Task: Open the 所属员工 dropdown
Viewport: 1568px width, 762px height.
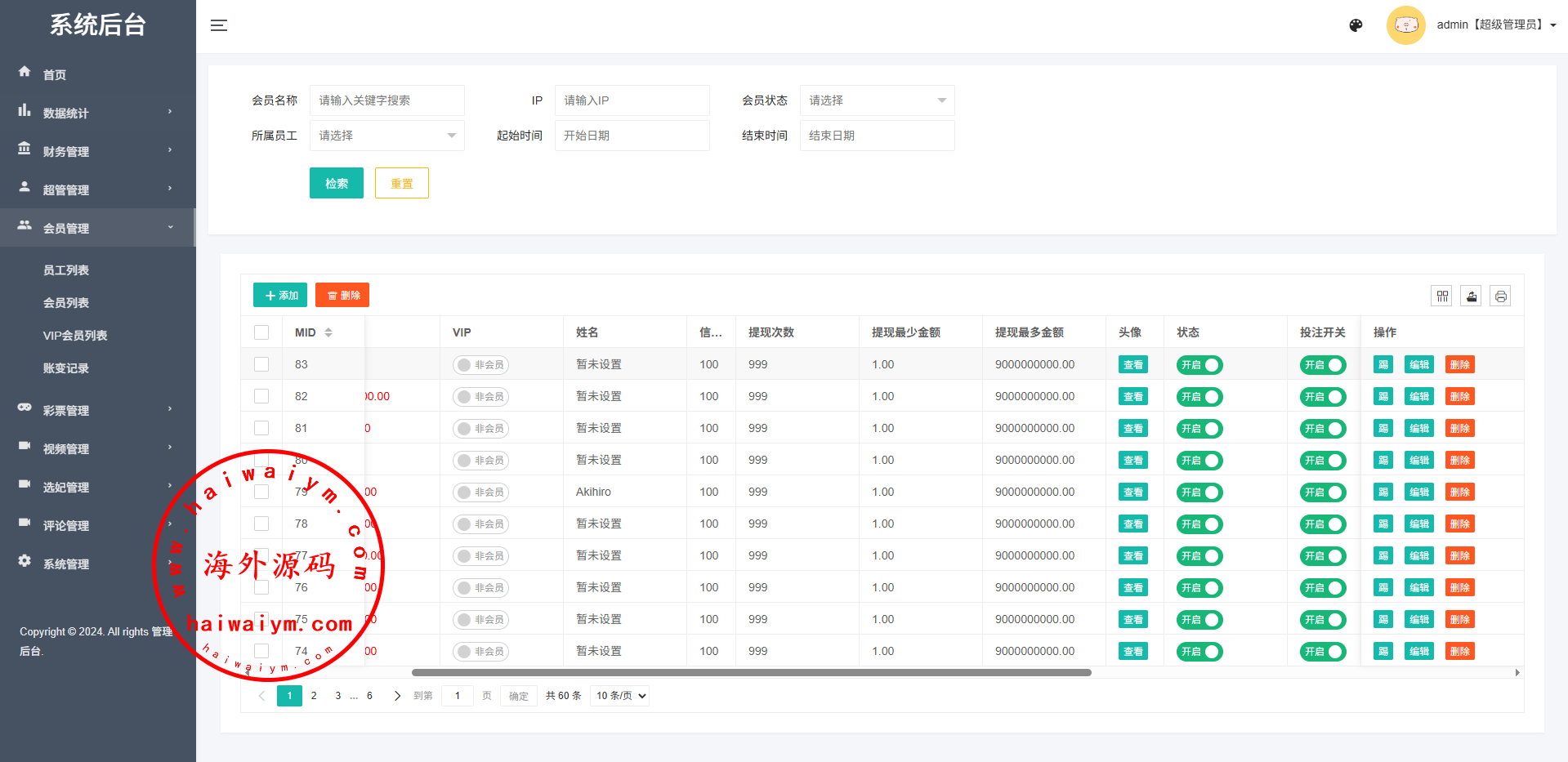Action: 386,136
